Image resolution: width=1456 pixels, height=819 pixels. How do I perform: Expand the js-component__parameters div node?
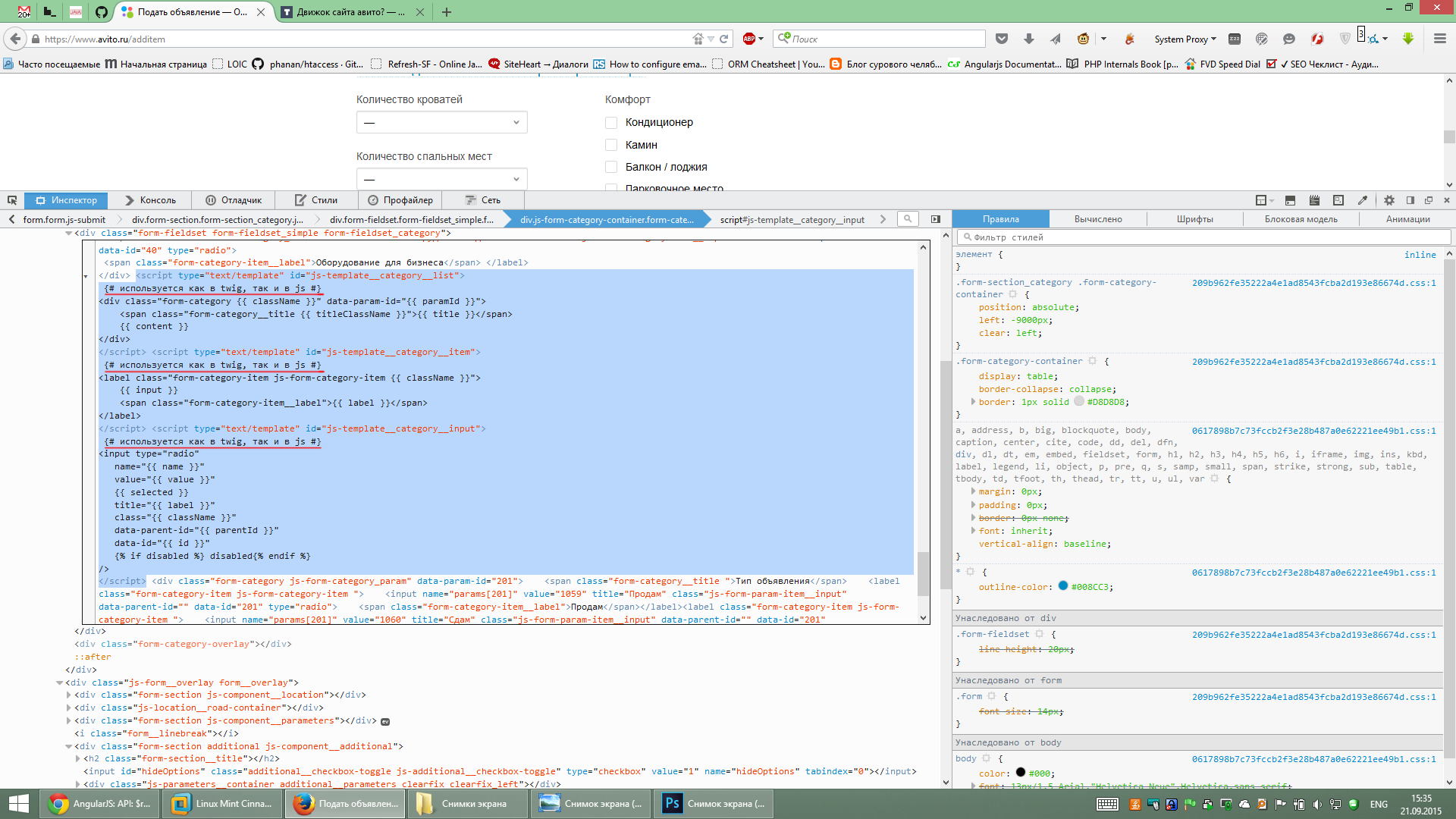68,720
